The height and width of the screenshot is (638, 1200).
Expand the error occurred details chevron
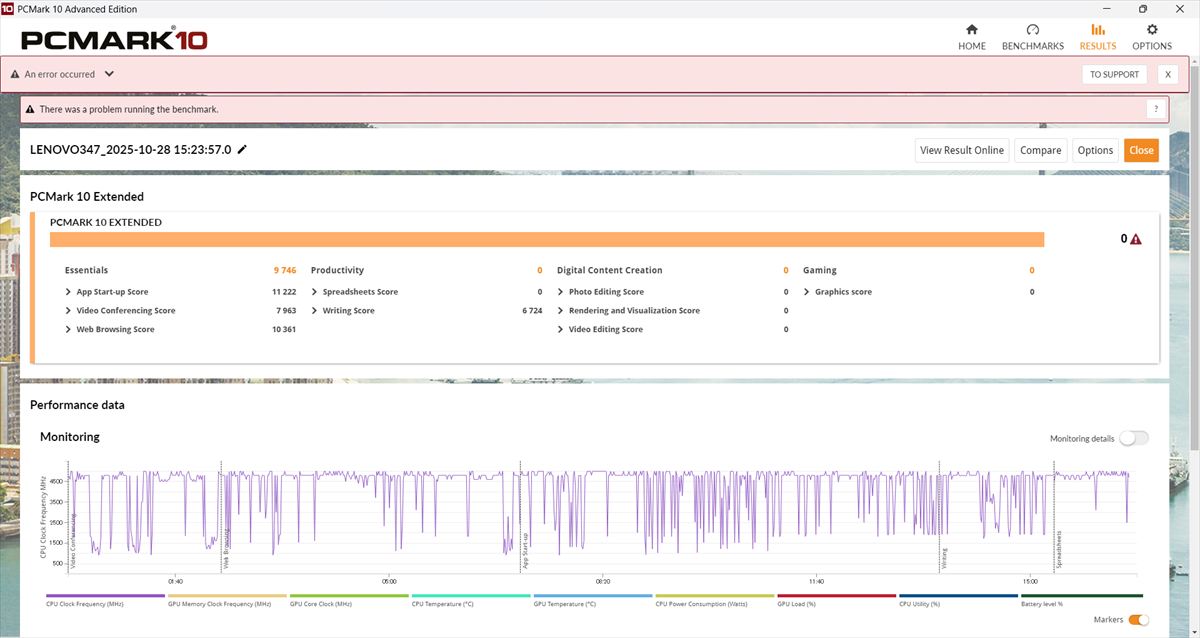[x=109, y=74]
